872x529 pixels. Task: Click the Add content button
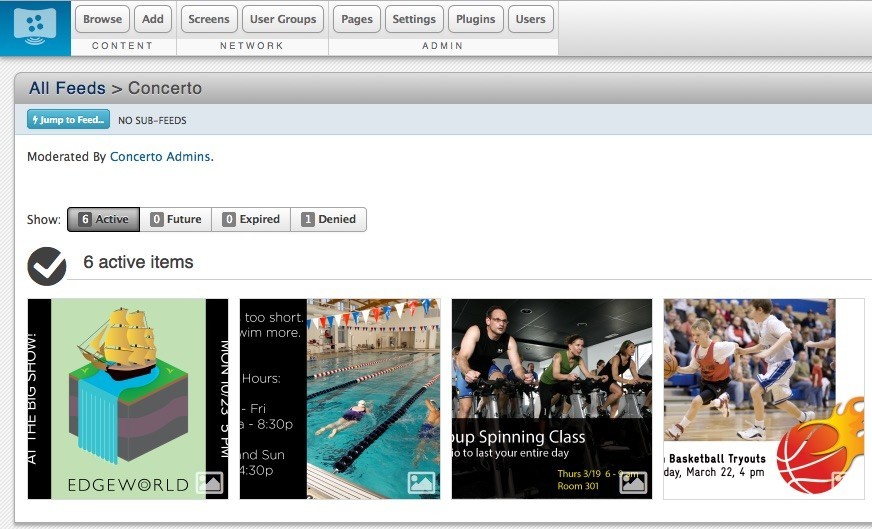click(x=153, y=19)
